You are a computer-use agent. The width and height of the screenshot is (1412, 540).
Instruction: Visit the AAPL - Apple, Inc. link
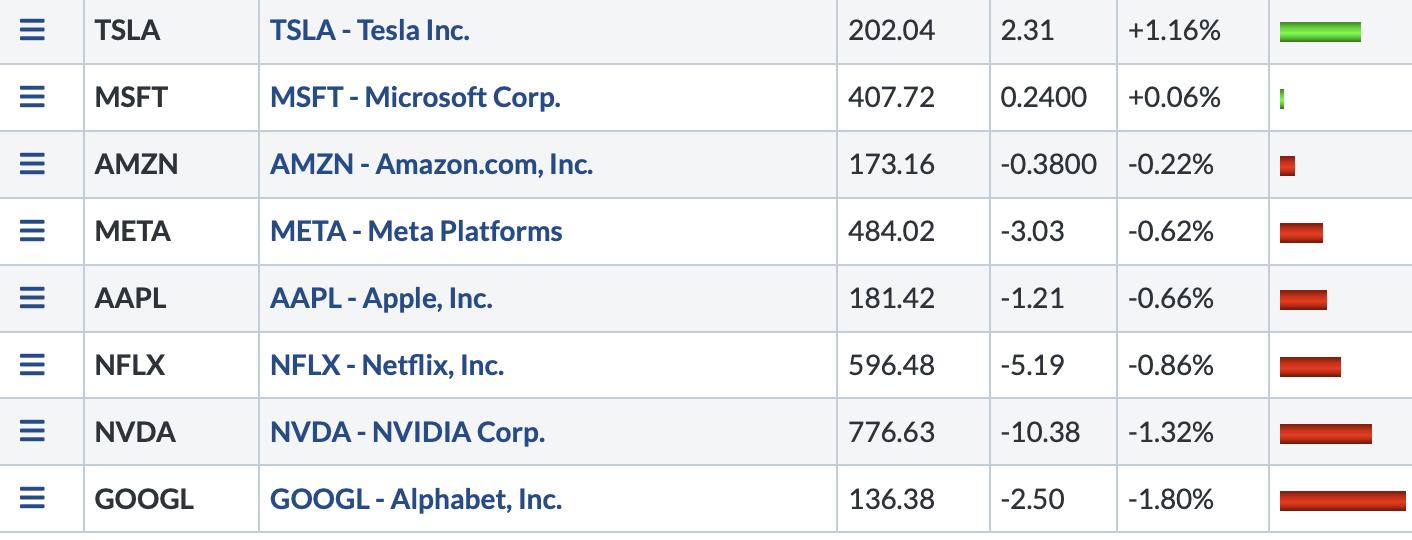click(x=381, y=299)
